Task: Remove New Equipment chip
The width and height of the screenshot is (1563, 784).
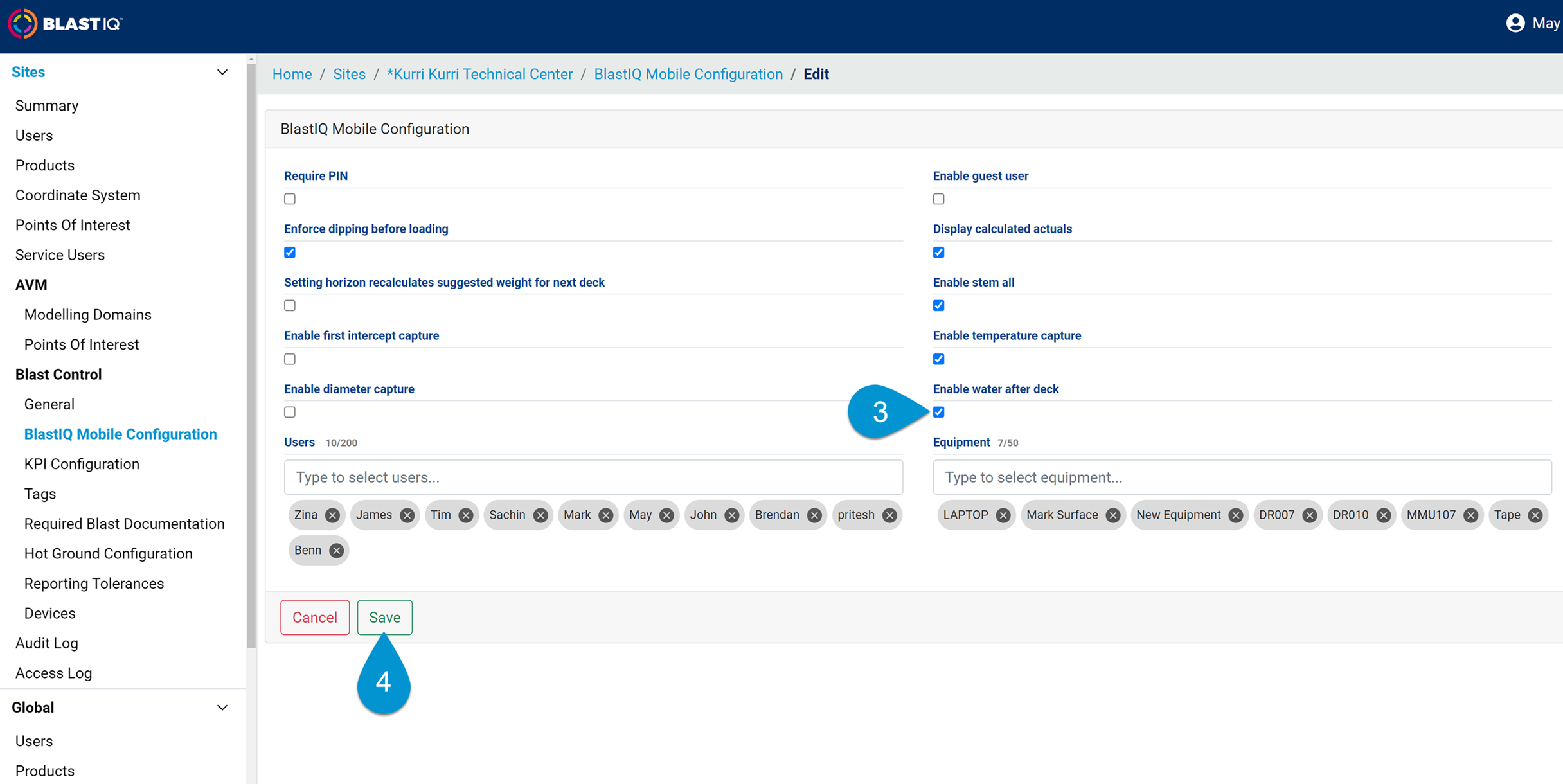Action: coord(1235,515)
